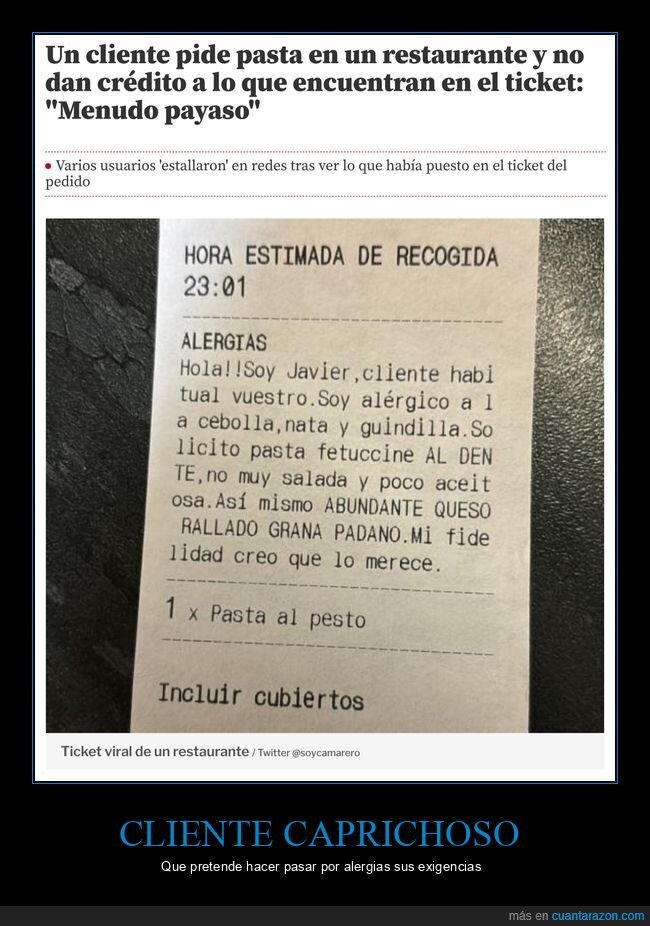Click the 'HORA ESTIMADA DE RECOGIDA' text
This screenshot has width=650, height=926.
pyautogui.click(x=341, y=257)
